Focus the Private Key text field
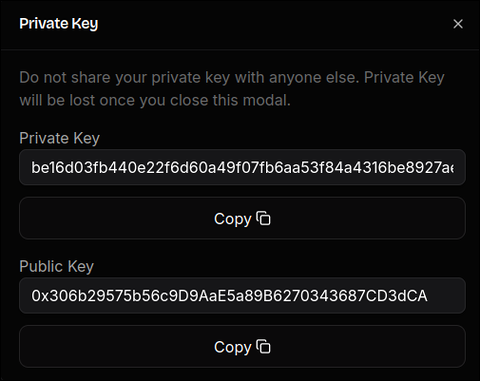480x381 pixels. tap(242, 167)
